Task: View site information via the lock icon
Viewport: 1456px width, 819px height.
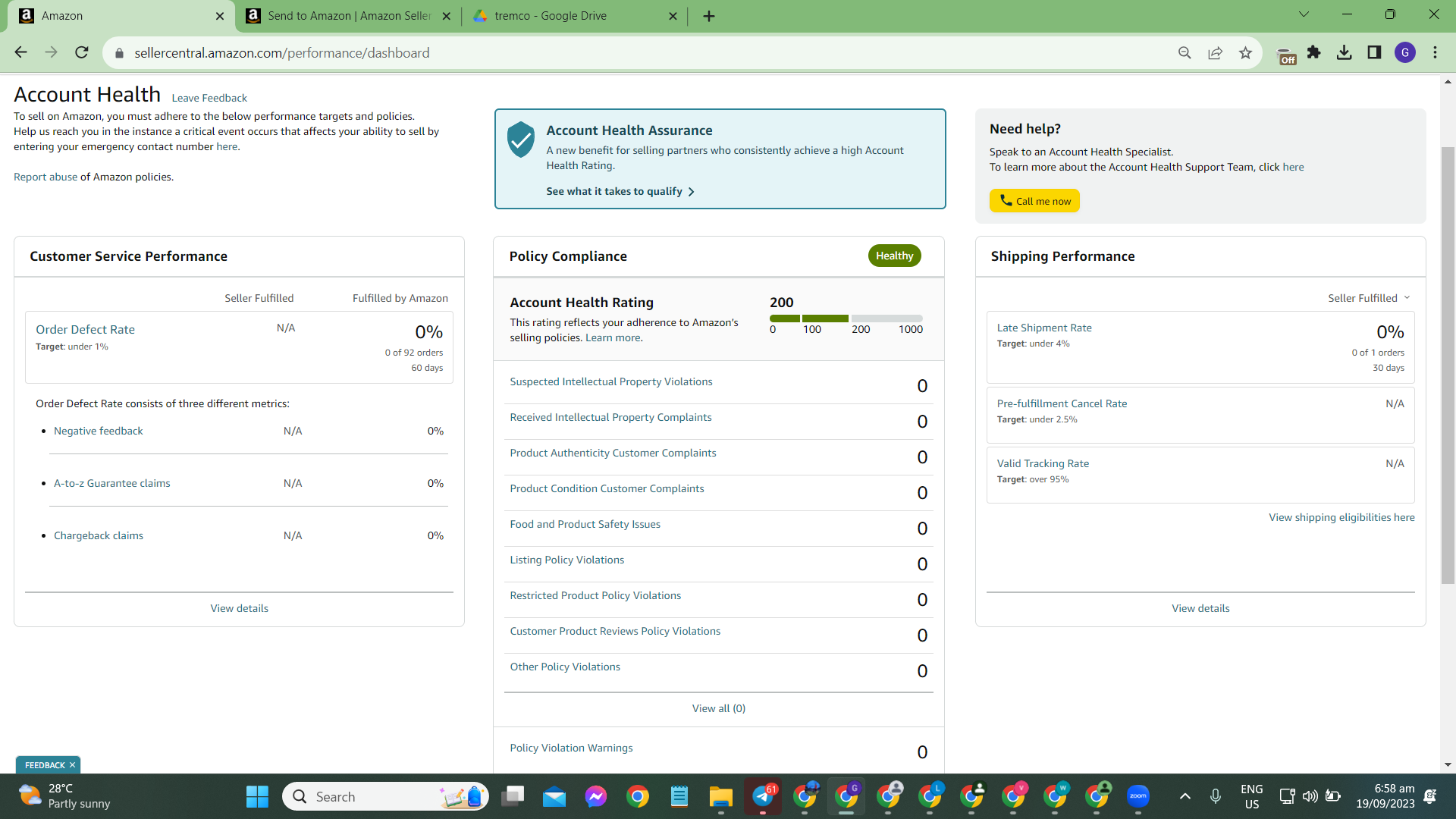Action: pos(119,53)
